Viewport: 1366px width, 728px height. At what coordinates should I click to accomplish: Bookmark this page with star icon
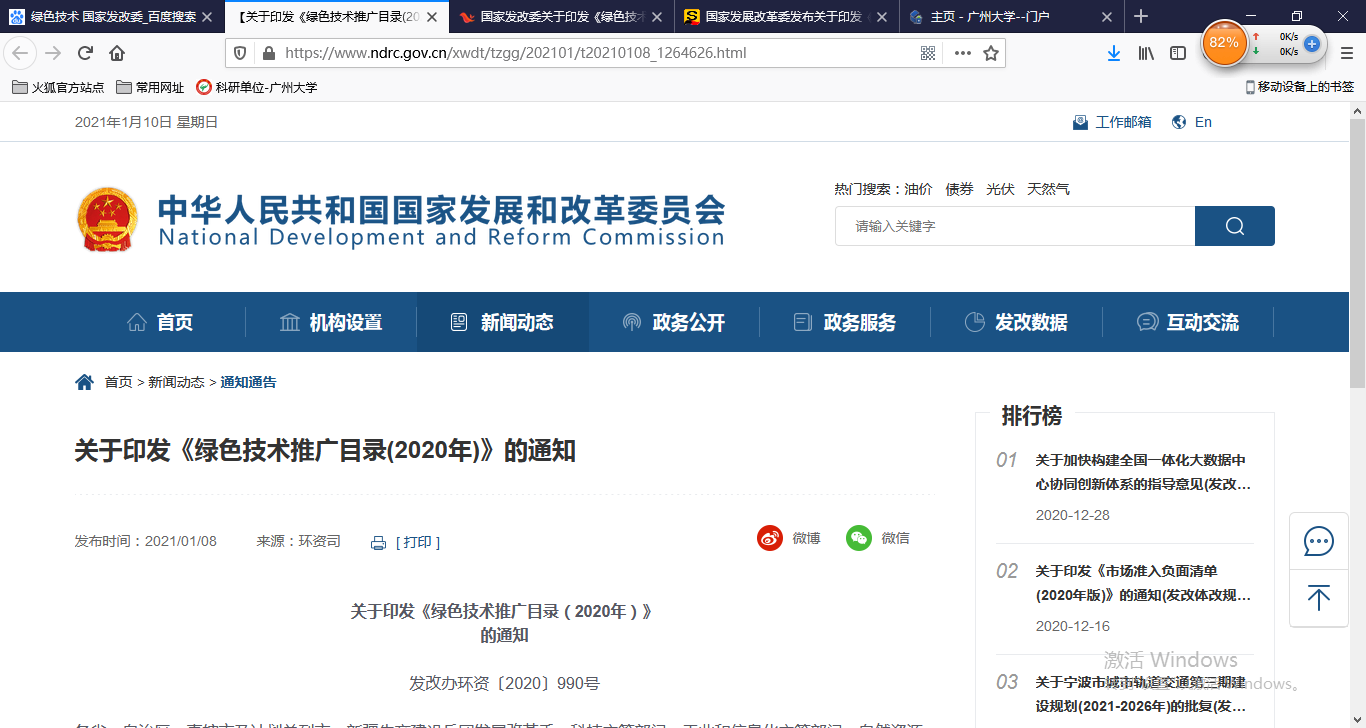(x=991, y=53)
